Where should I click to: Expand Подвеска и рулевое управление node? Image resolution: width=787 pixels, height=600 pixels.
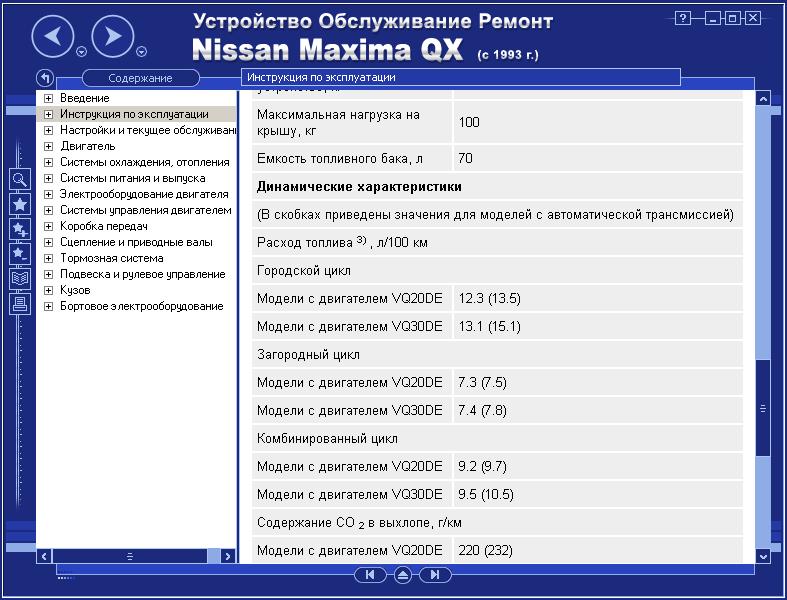click(x=48, y=275)
